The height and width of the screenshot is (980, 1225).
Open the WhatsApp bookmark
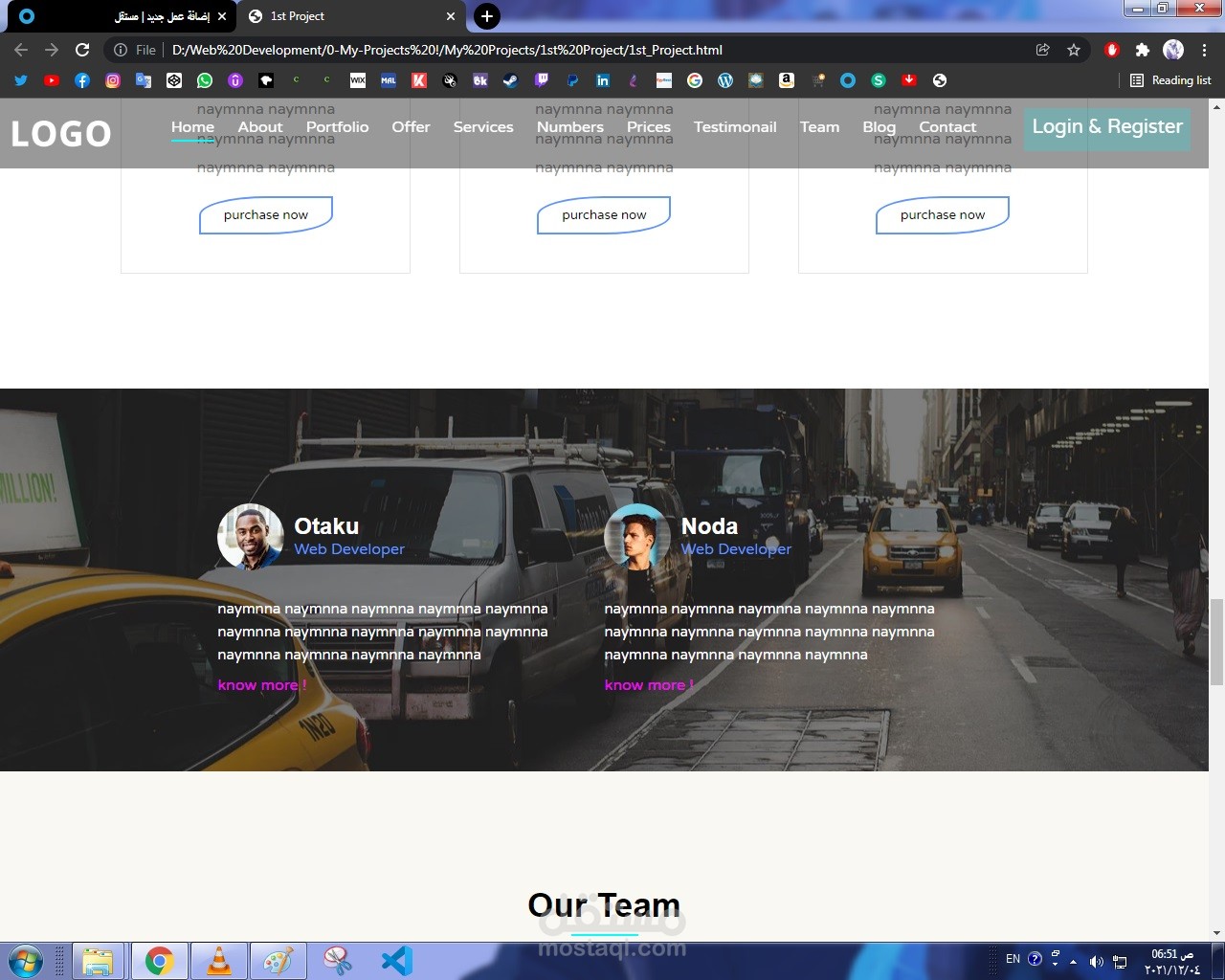click(205, 80)
